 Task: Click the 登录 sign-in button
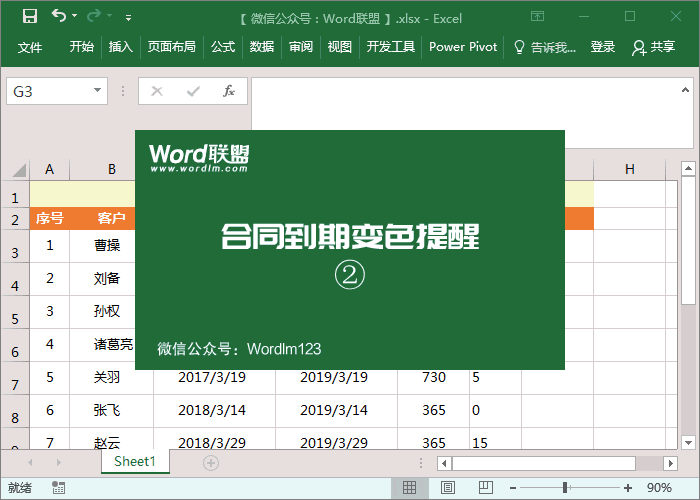[603, 47]
